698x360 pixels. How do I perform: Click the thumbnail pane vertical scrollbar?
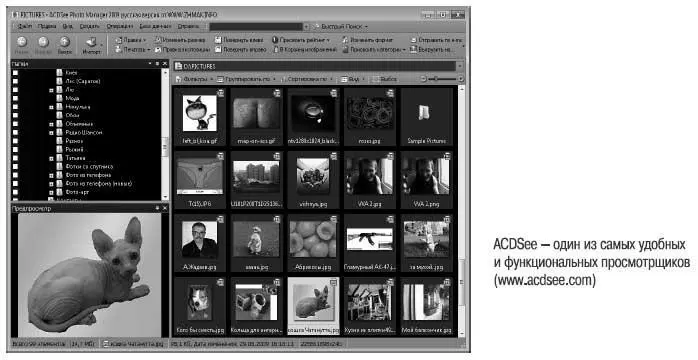(461, 211)
